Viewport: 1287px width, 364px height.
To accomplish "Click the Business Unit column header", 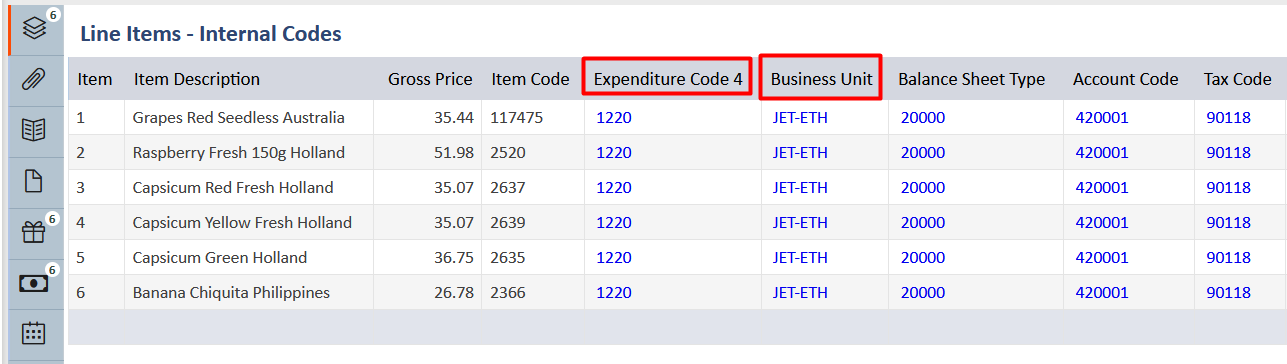I will coord(821,79).
